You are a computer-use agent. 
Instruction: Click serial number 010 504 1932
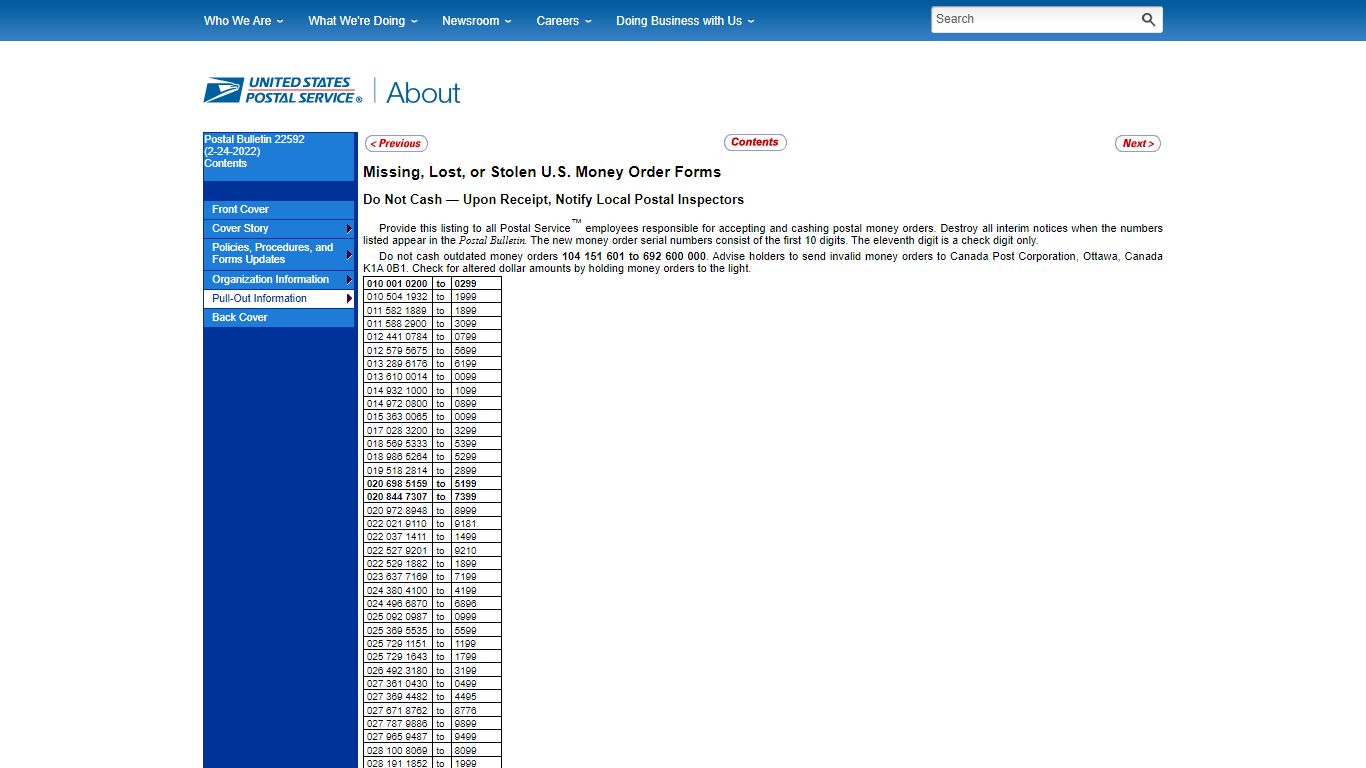397,297
